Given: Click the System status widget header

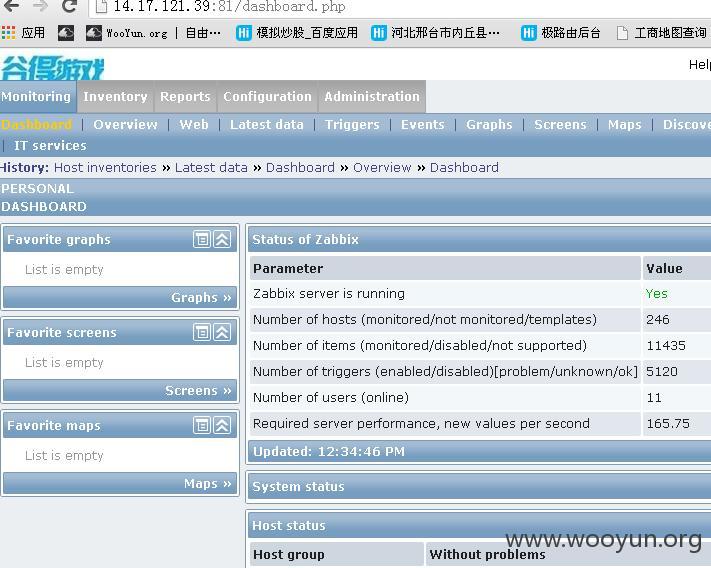Looking at the screenshot, I should 480,486.
